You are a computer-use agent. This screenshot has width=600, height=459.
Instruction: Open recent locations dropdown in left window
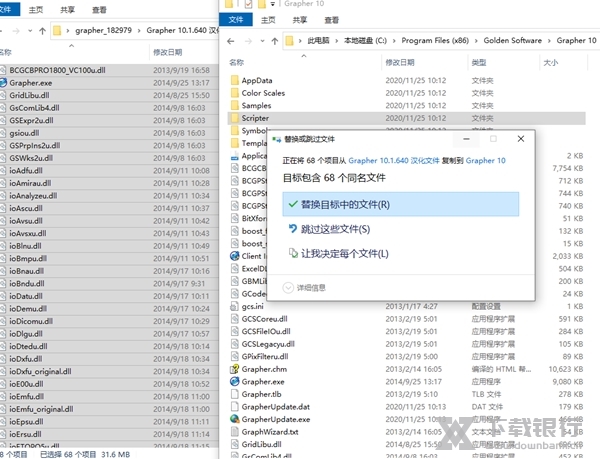(30, 31)
